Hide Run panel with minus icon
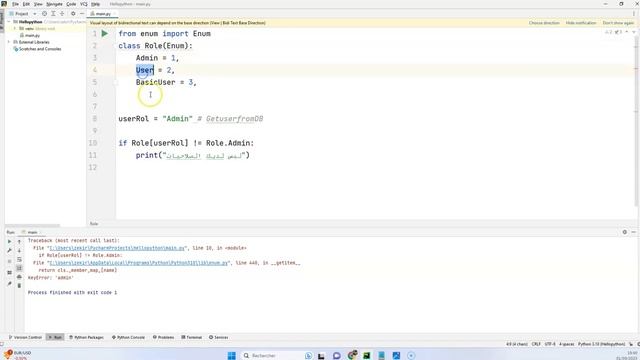Viewport: 640px width, 360px height. pos(633,232)
